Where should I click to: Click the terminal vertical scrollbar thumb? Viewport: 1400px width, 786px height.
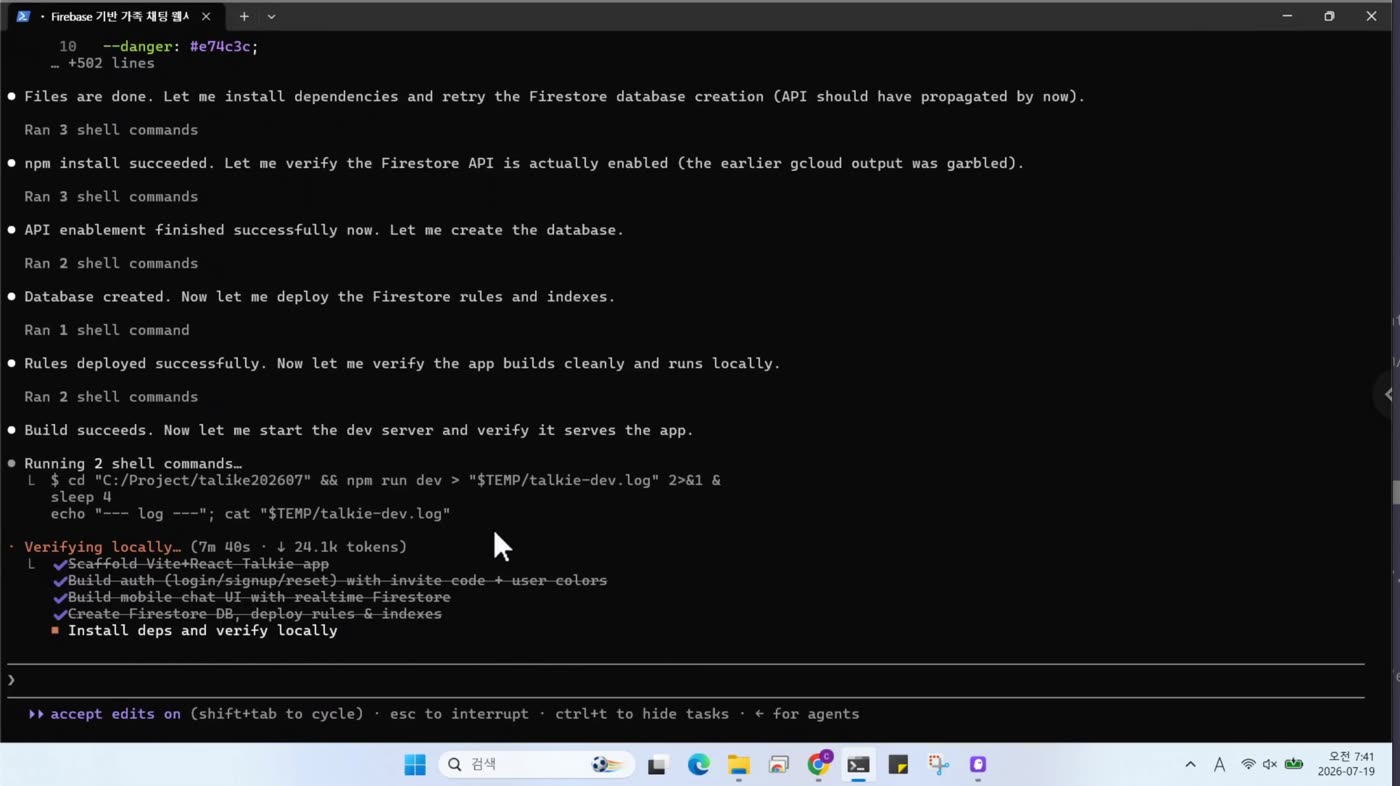click(1395, 493)
